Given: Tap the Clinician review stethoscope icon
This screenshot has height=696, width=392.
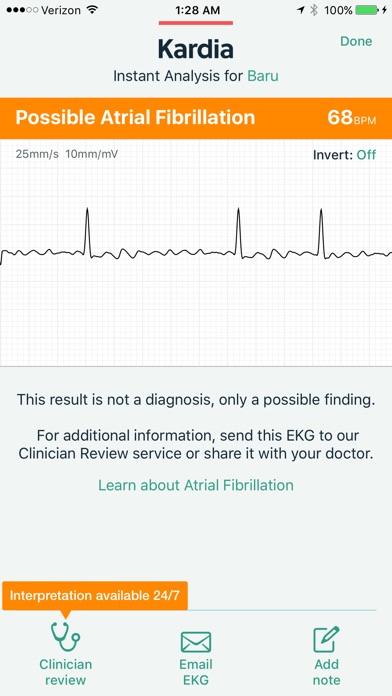Looking at the screenshot, I should [65, 637].
